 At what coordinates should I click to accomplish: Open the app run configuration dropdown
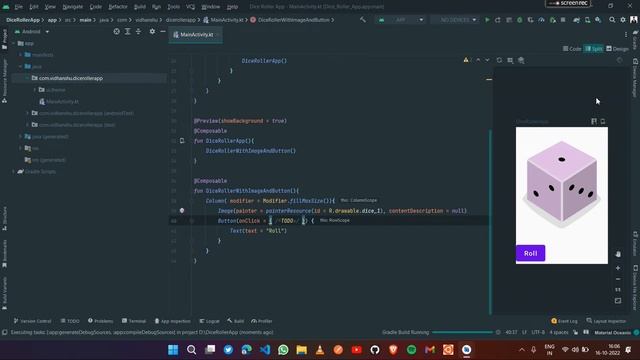pyautogui.click(x=400, y=20)
